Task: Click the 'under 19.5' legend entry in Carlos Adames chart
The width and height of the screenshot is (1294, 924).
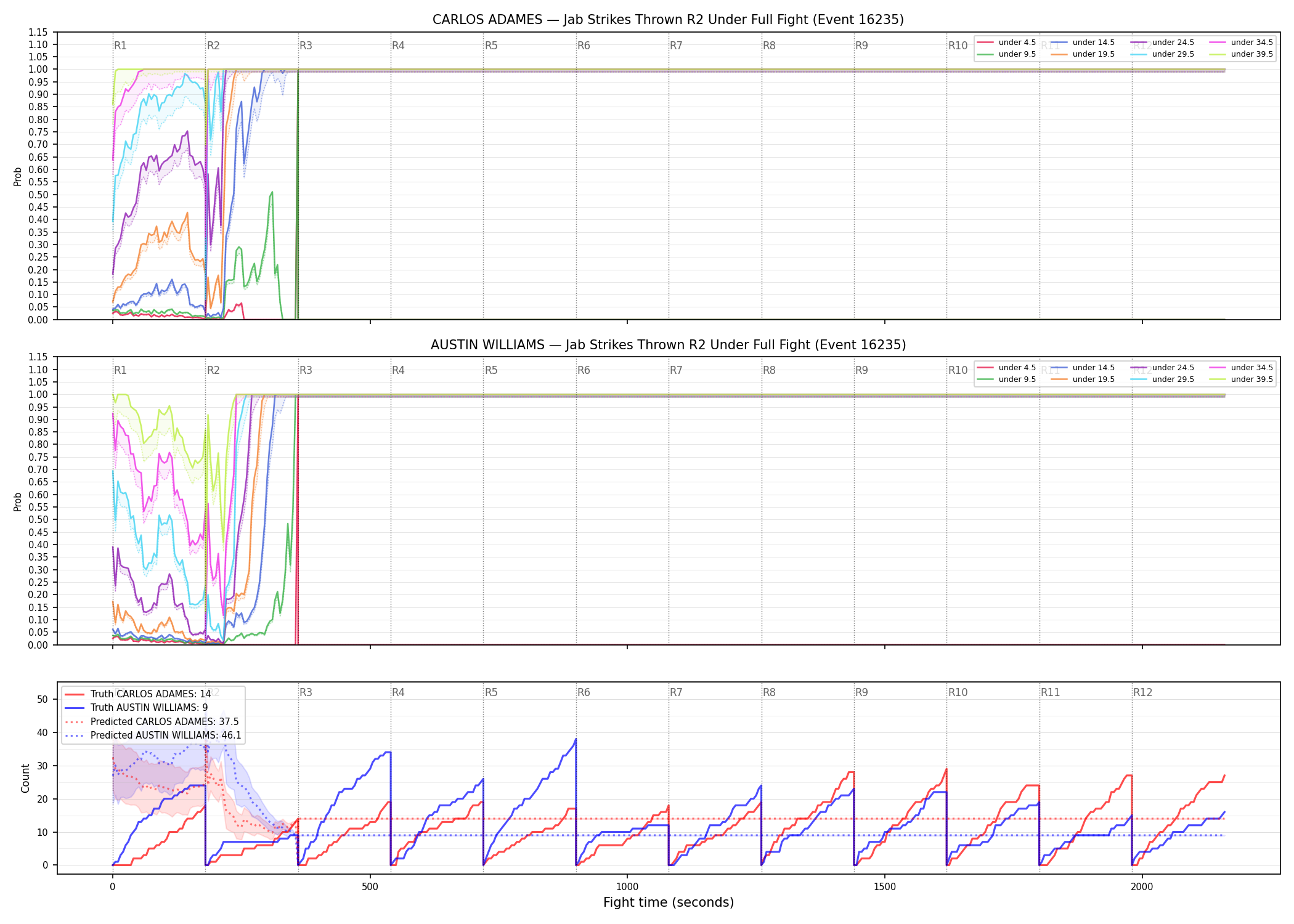Action: pyautogui.click(x=1083, y=54)
